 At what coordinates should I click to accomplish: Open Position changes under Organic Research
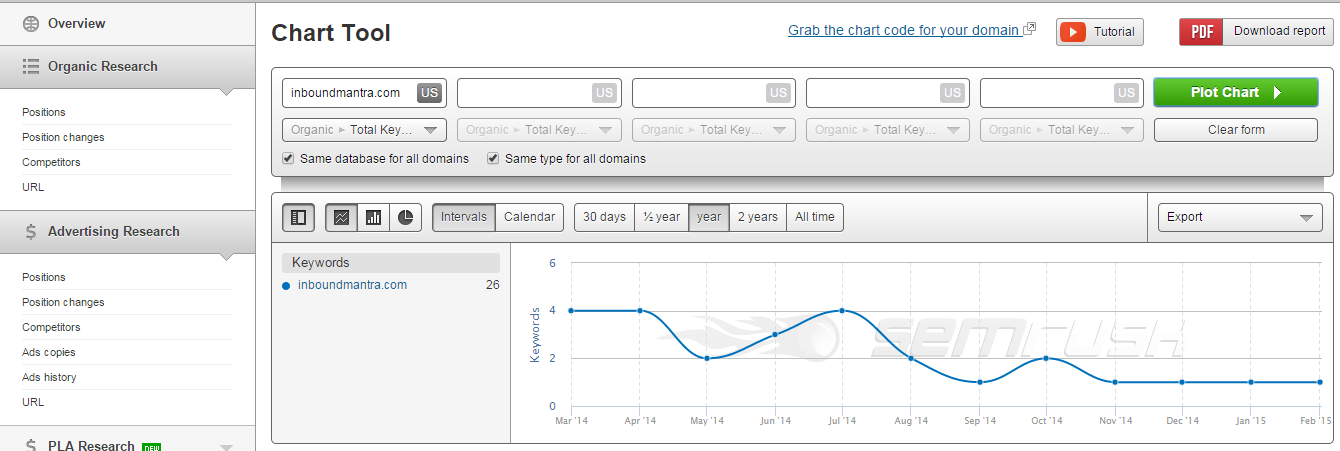(63, 137)
